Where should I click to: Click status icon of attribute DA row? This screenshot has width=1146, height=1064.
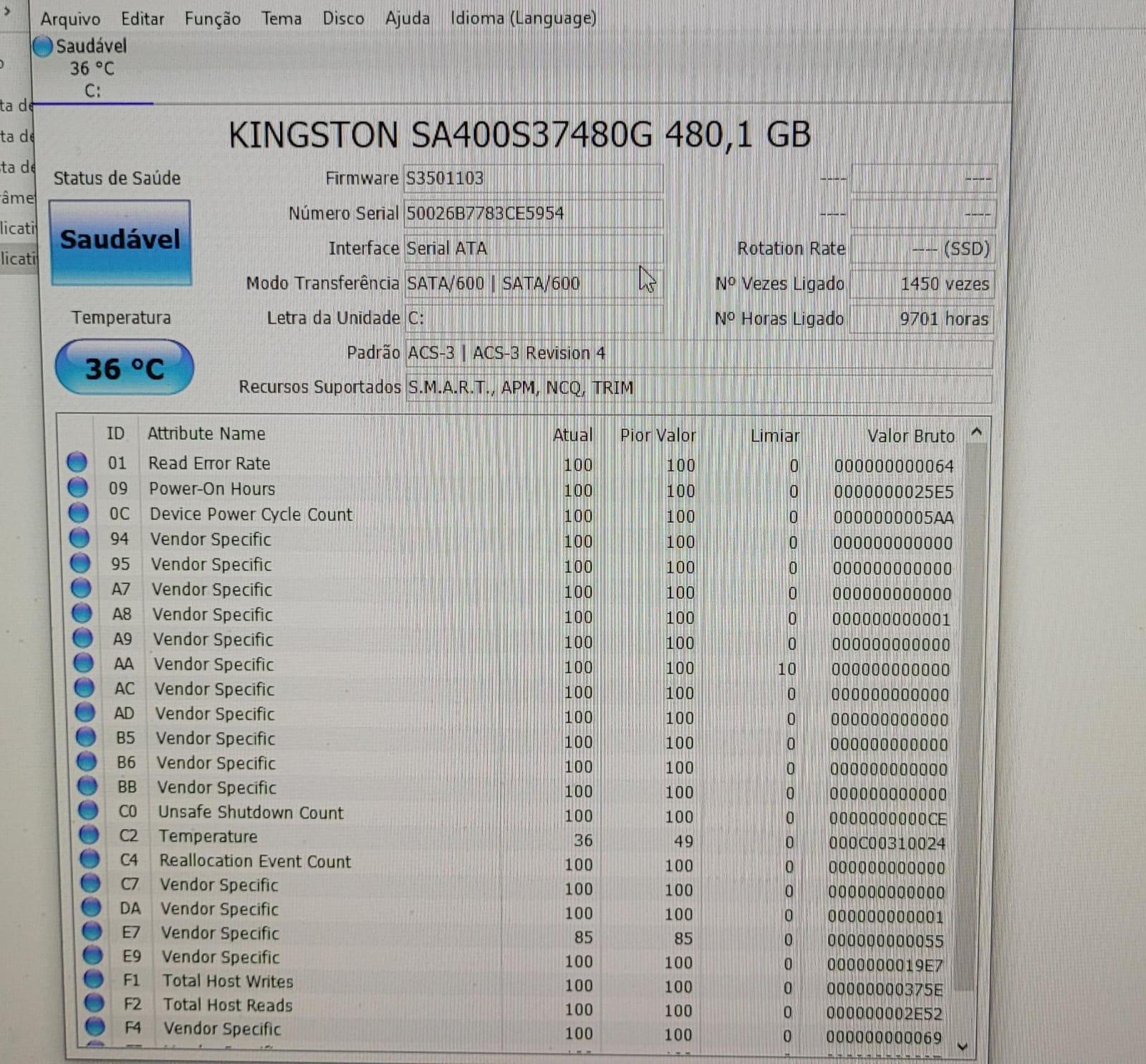click(91, 907)
